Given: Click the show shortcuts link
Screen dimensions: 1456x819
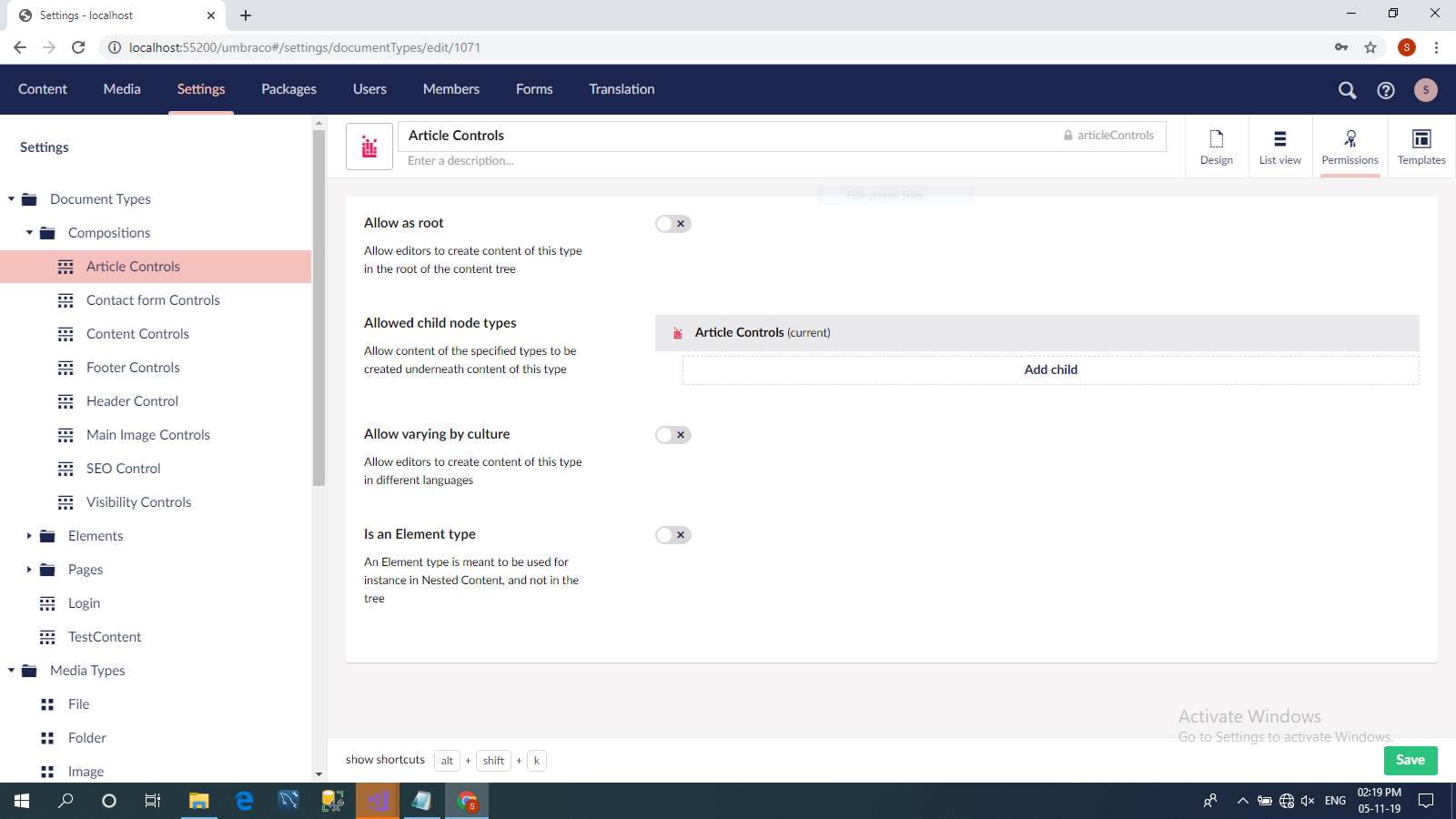Looking at the screenshot, I should [385, 760].
